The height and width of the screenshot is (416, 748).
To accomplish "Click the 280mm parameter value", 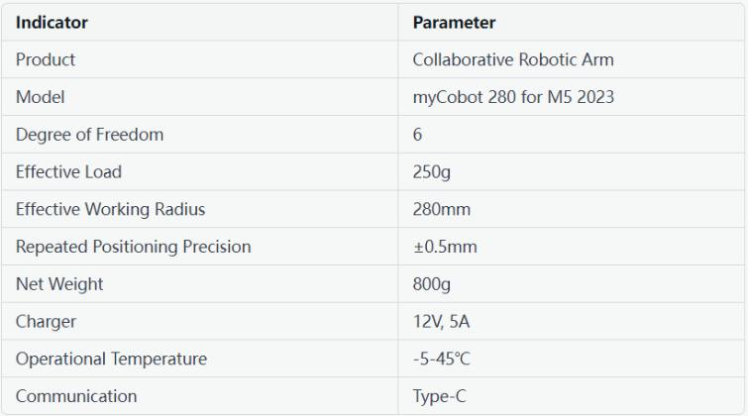I will pyautogui.click(x=441, y=210).
